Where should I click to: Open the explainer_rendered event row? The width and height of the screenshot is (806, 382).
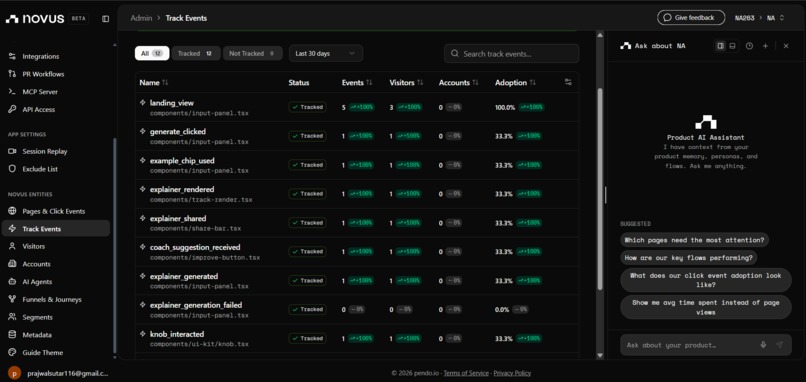(356, 194)
